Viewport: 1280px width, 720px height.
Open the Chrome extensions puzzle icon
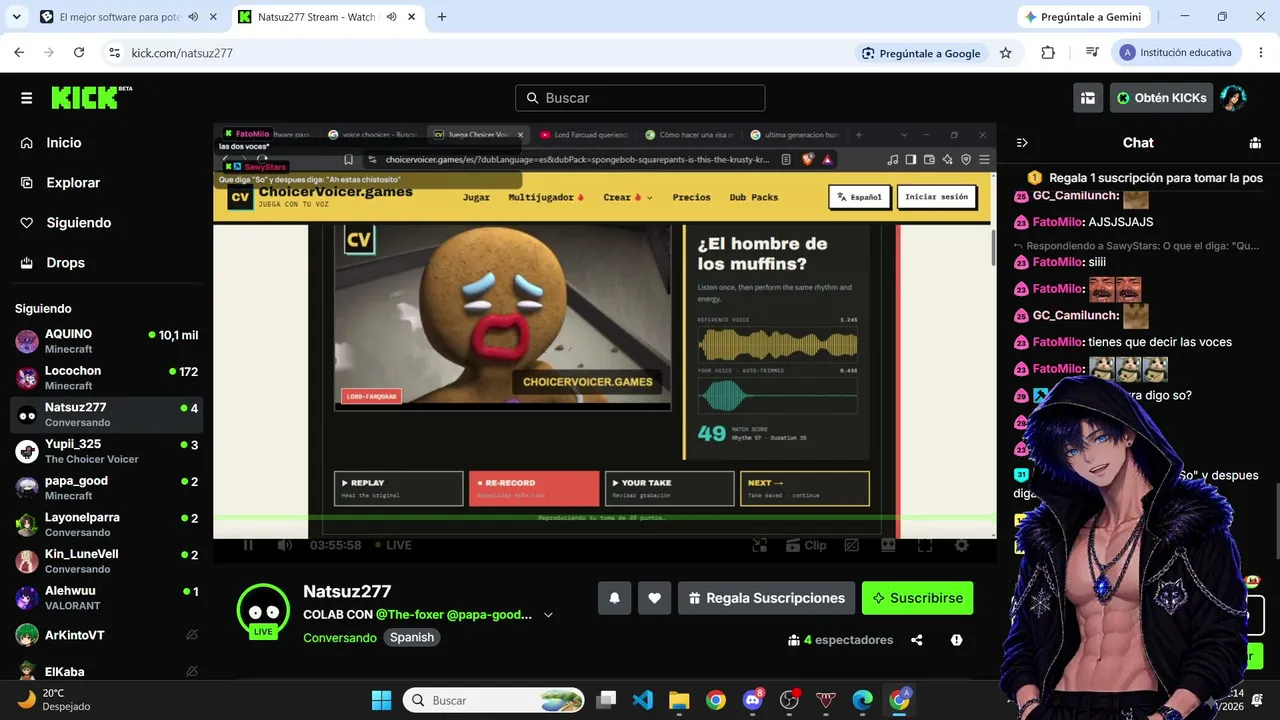click(1048, 53)
